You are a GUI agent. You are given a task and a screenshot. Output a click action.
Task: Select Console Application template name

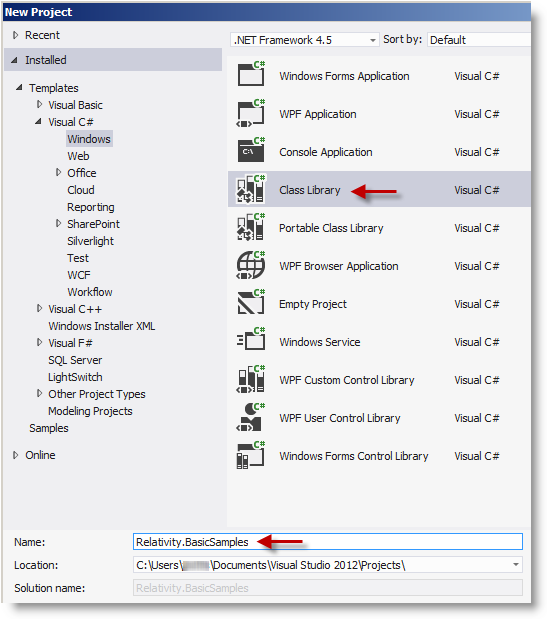(x=326, y=152)
